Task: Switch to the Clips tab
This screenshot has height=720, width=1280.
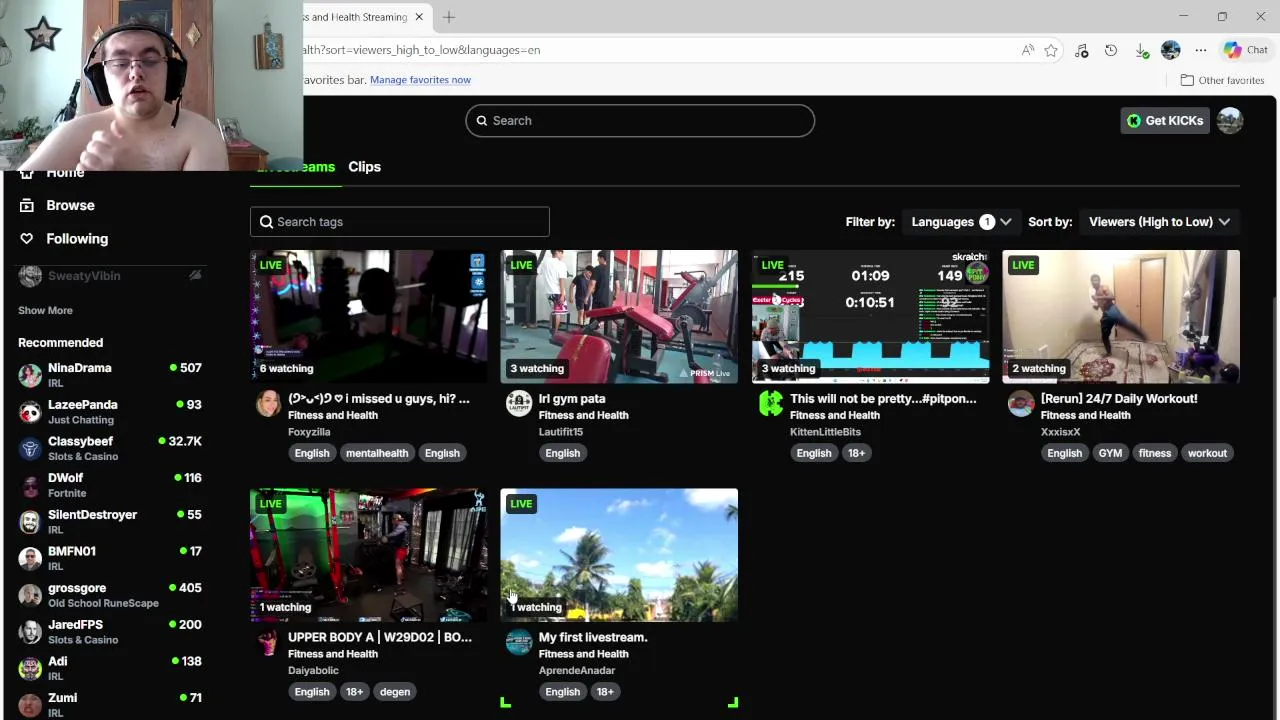Action: [364, 167]
